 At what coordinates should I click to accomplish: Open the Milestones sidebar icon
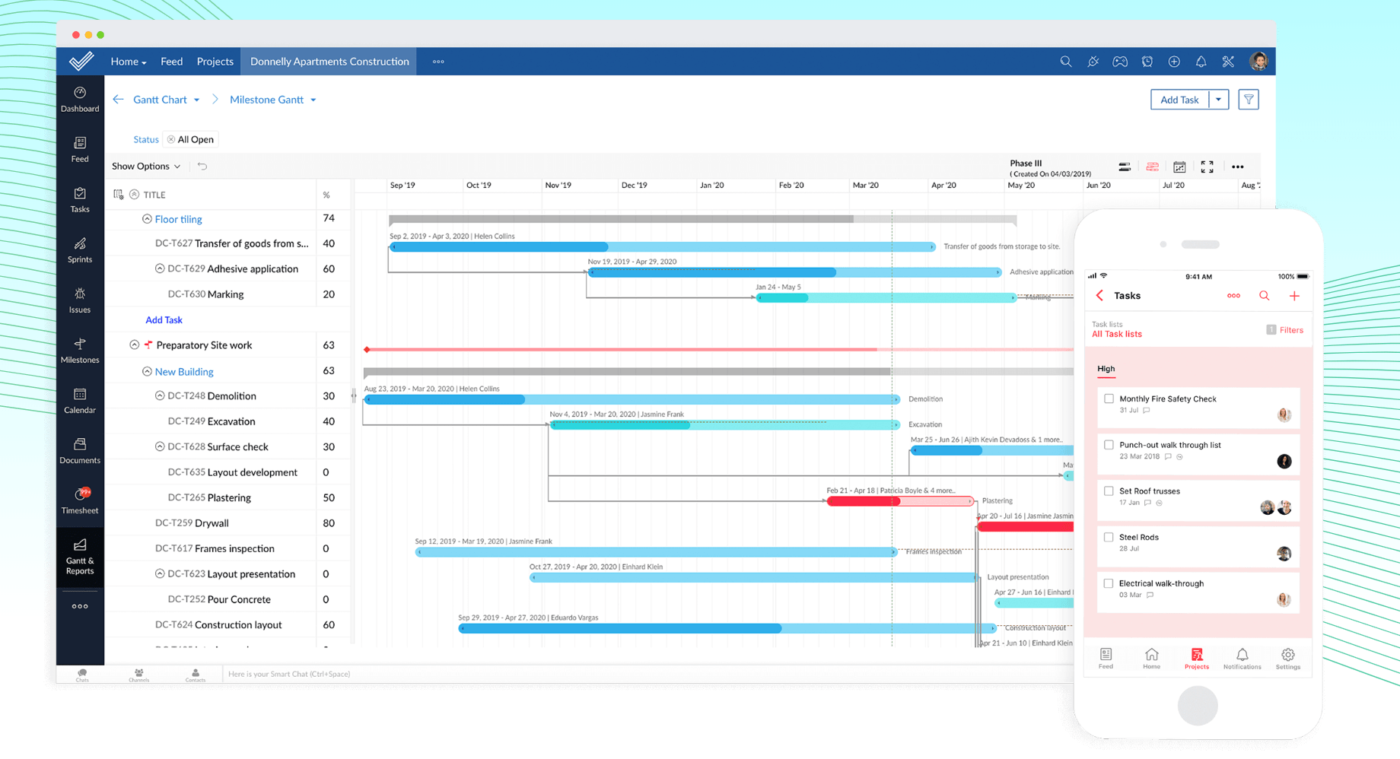80,350
